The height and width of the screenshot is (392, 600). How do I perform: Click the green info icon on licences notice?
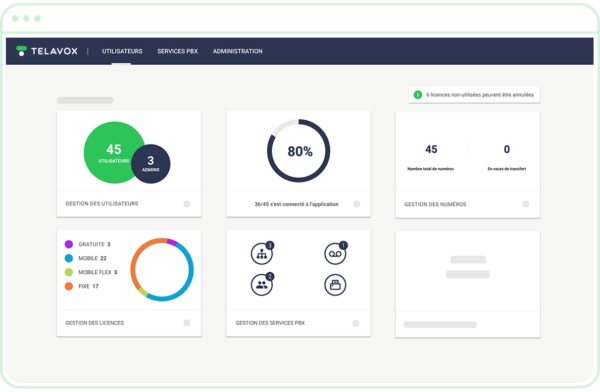point(418,95)
